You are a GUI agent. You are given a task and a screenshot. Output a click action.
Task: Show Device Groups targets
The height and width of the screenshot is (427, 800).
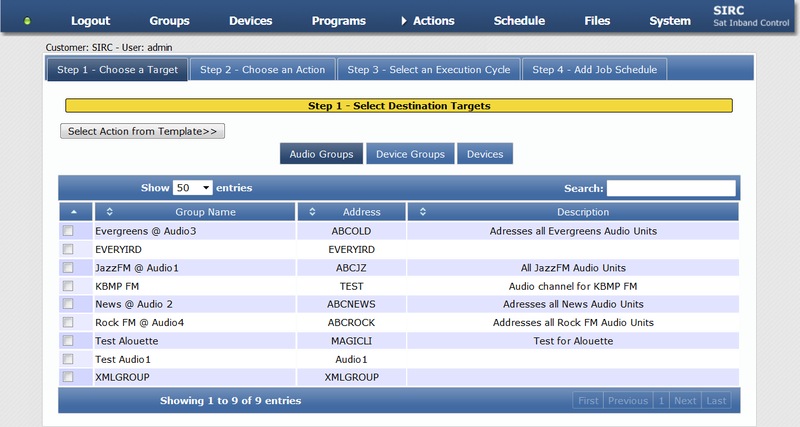coord(410,154)
